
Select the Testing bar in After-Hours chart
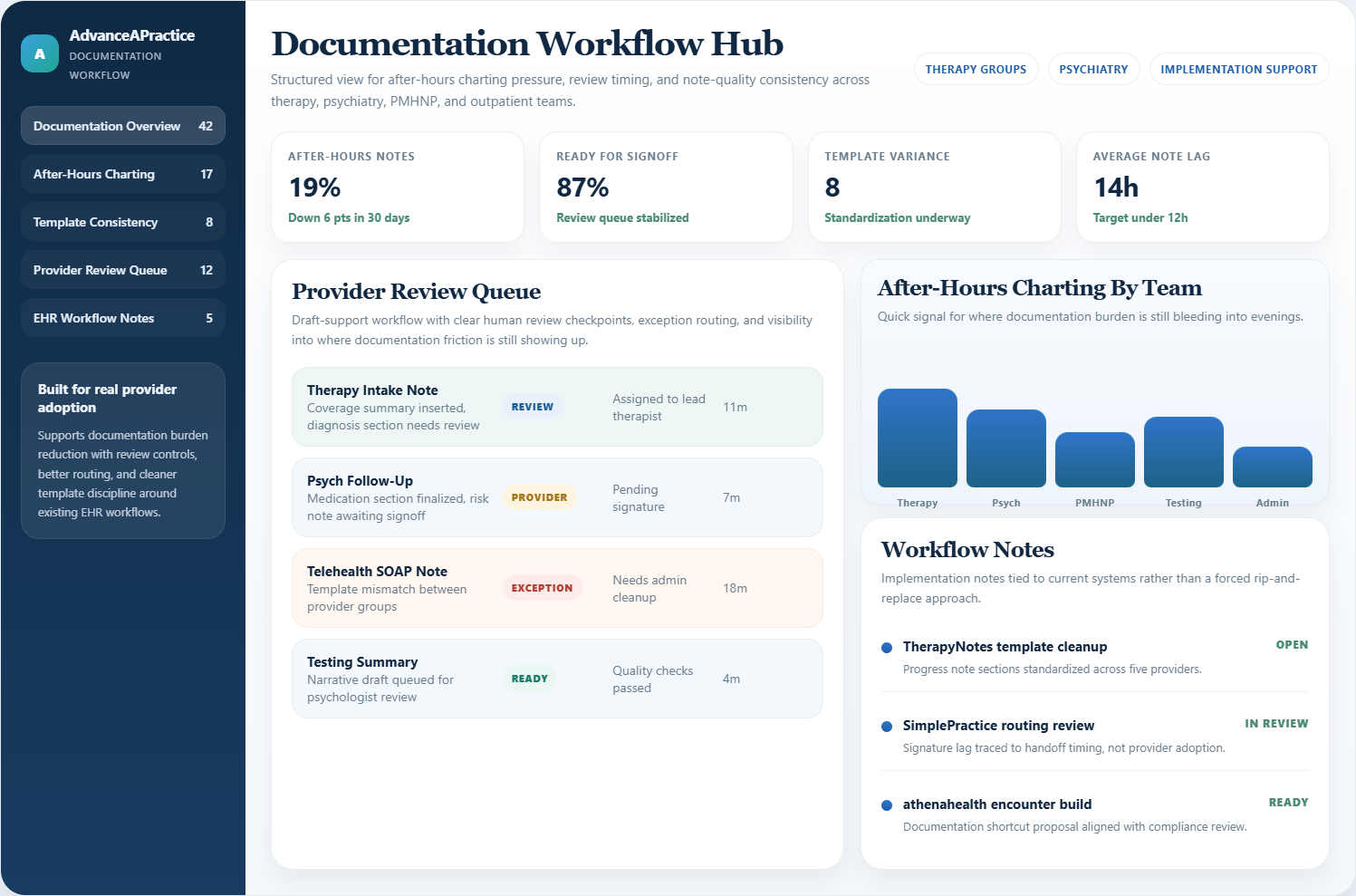coord(1183,452)
